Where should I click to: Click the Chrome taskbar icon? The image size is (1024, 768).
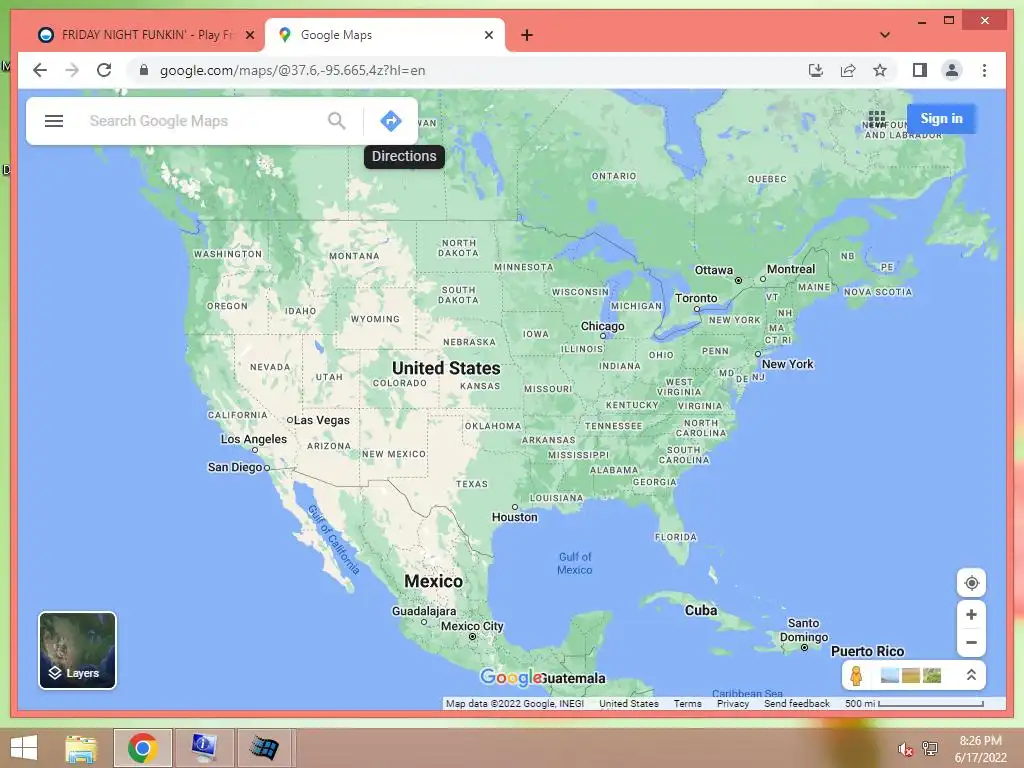click(x=142, y=748)
